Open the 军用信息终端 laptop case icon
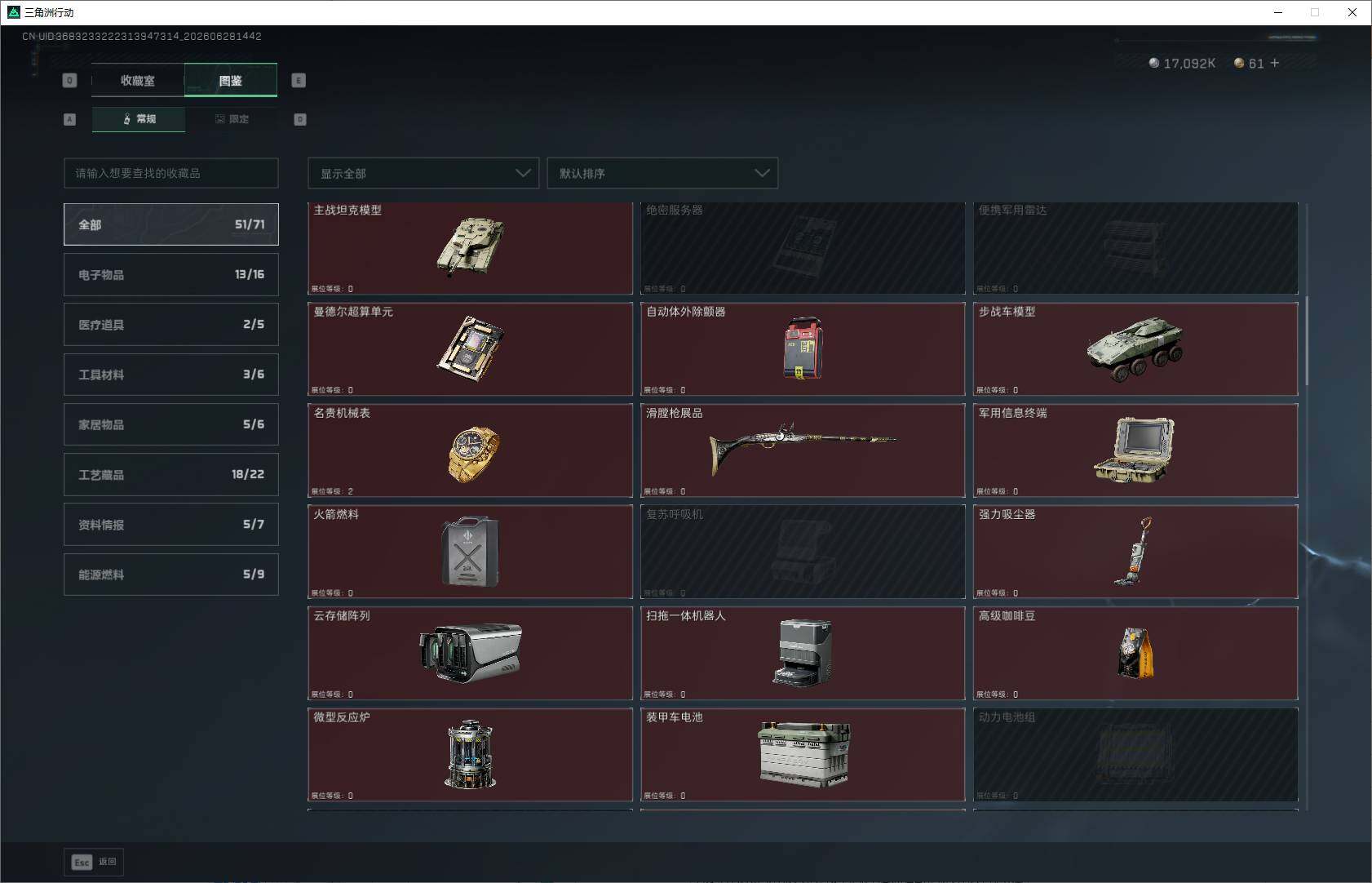The height and width of the screenshot is (883, 1372). click(x=1134, y=450)
